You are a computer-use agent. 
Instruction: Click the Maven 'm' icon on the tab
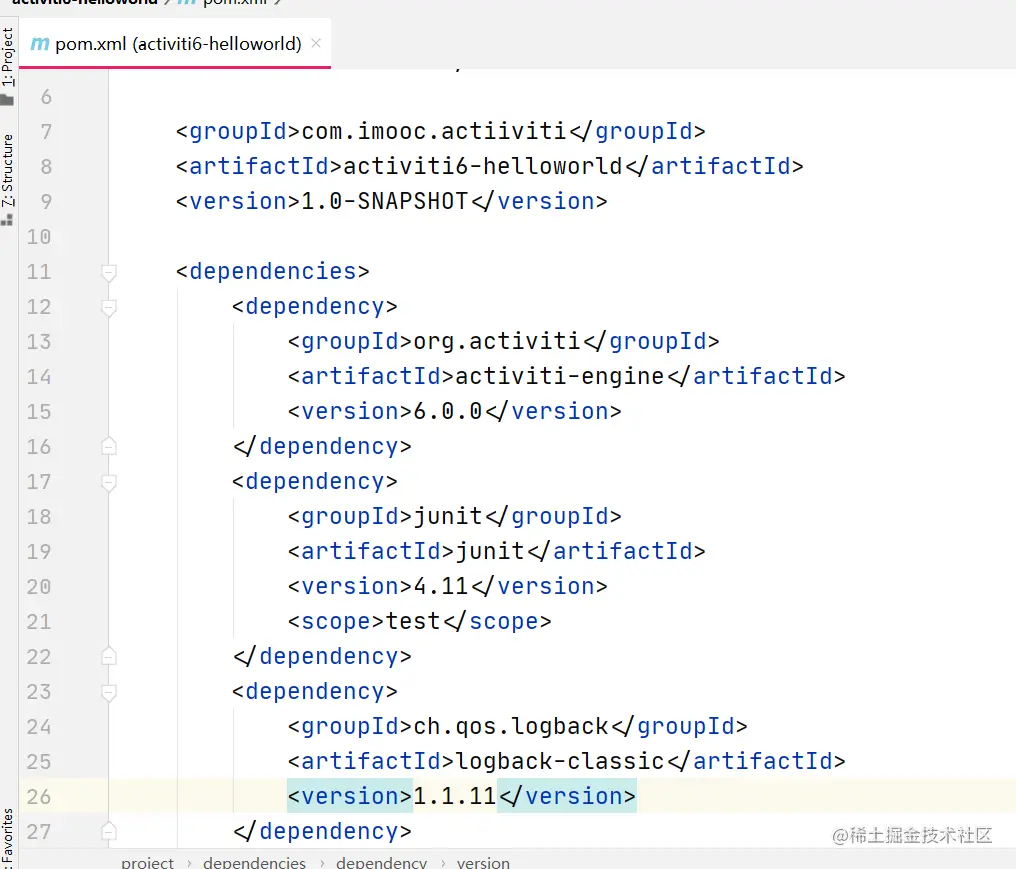(40, 44)
